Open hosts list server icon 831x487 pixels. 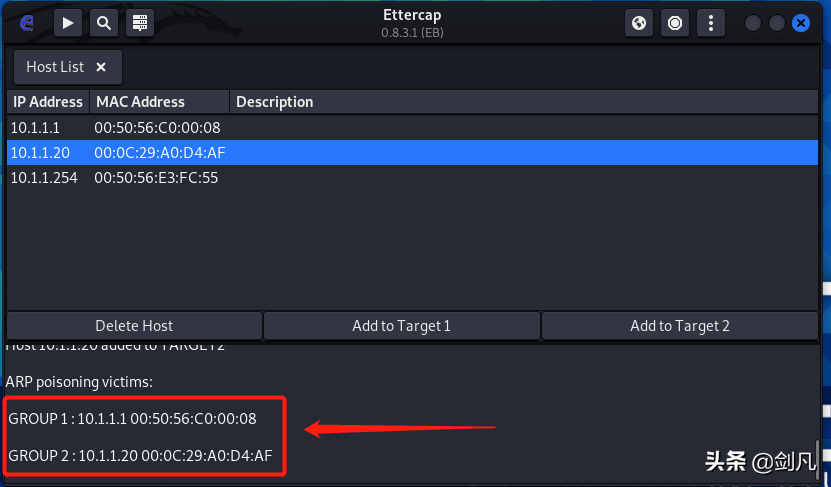pos(140,23)
